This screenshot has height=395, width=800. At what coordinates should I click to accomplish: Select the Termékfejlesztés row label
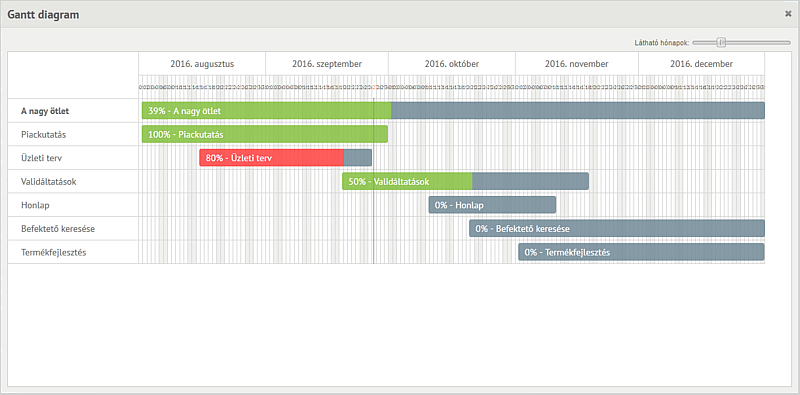(x=54, y=252)
